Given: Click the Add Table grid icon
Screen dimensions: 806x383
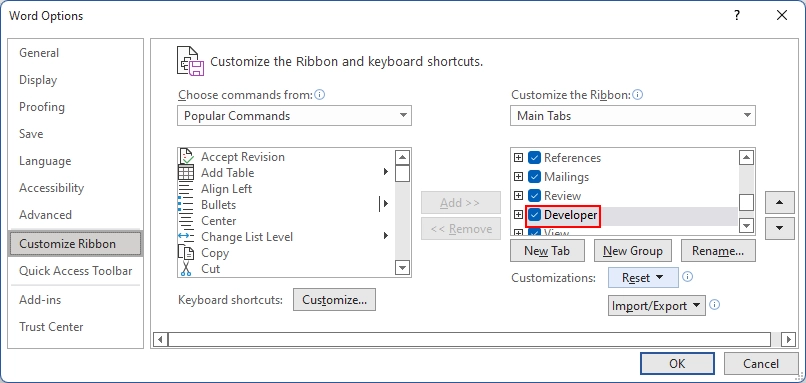Looking at the screenshot, I should point(186,173).
